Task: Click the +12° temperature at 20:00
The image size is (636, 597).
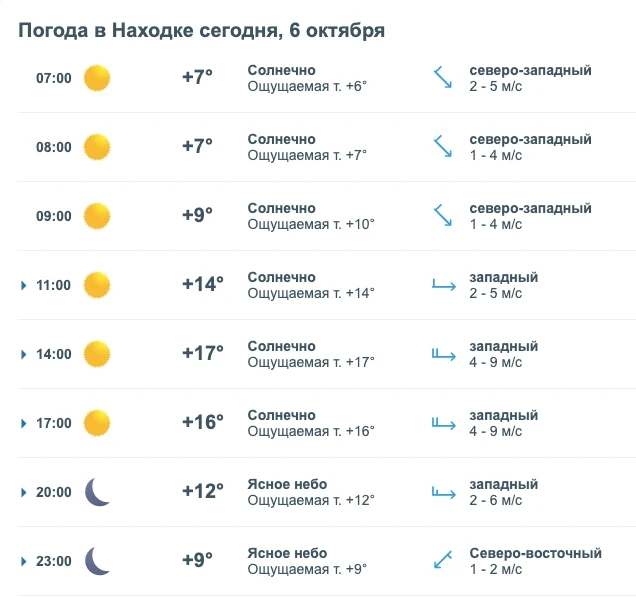Action: (x=203, y=491)
